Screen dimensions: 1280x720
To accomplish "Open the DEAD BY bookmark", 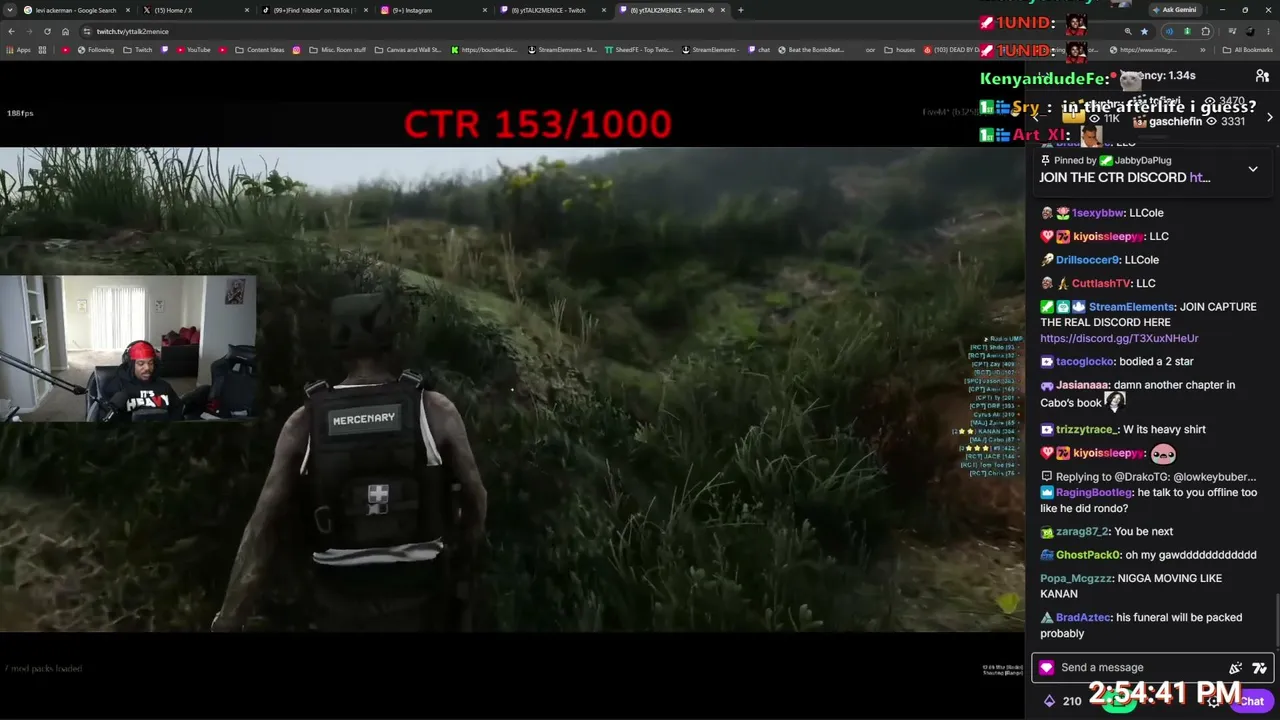I will pyautogui.click(x=950, y=50).
